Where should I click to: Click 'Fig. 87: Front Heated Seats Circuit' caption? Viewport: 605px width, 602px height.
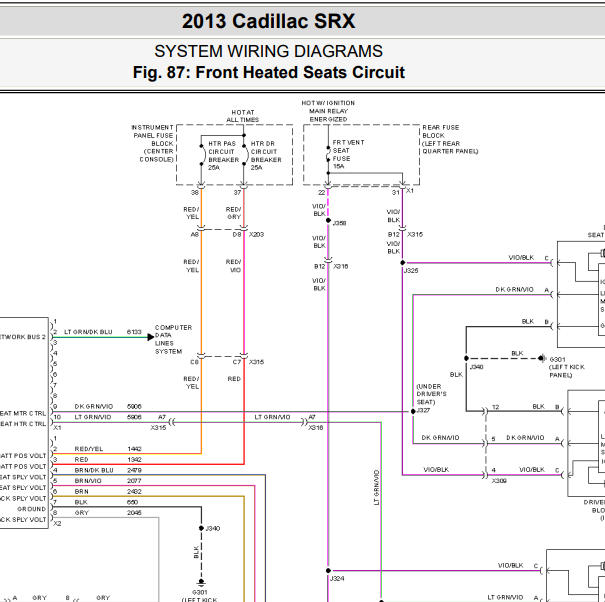click(x=269, y=72)
